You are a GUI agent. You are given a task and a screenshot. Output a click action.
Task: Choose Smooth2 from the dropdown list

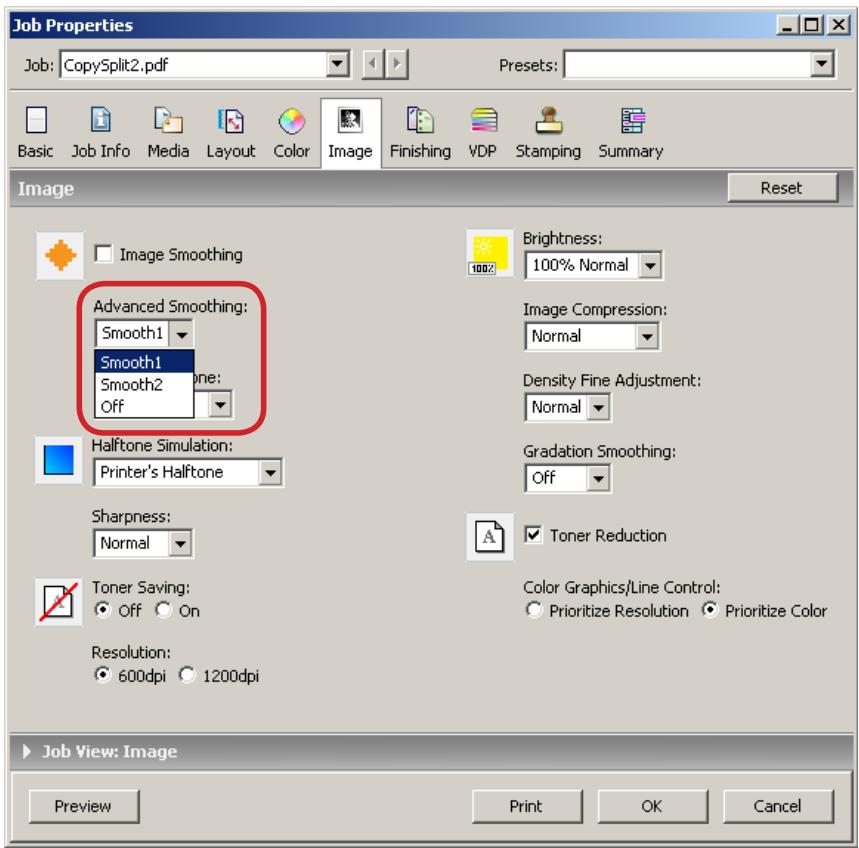click(144, 385)
